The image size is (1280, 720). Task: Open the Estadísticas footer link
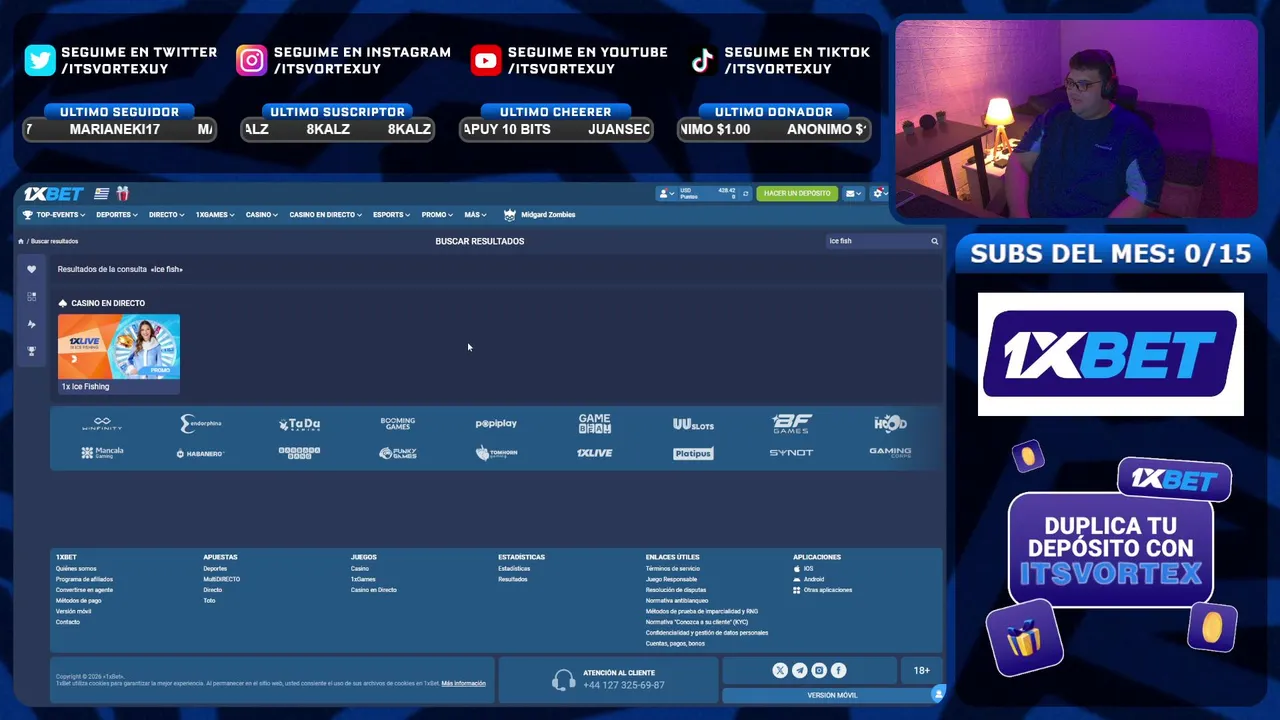(514, 569)
